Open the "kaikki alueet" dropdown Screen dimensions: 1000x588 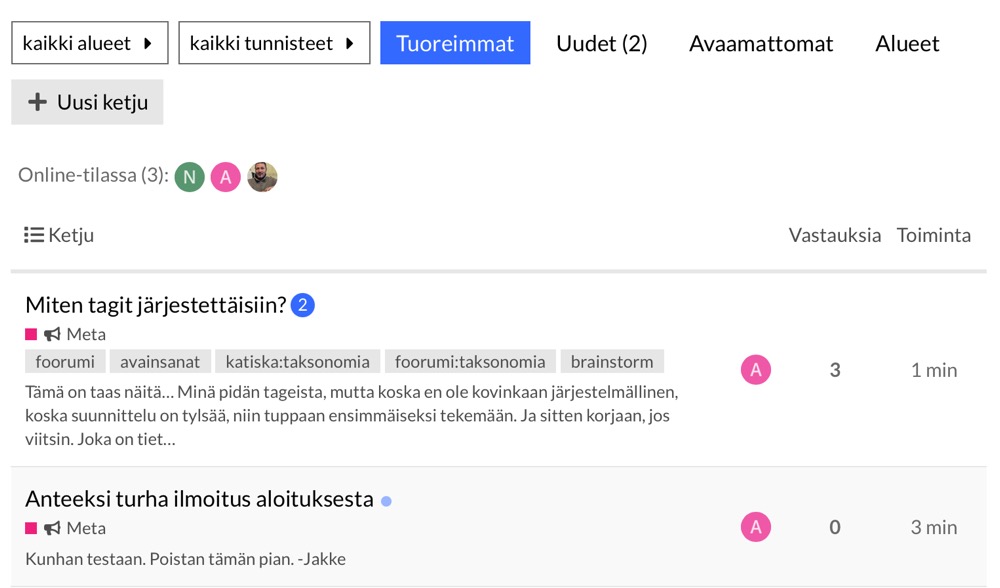[x=89, y=43]
